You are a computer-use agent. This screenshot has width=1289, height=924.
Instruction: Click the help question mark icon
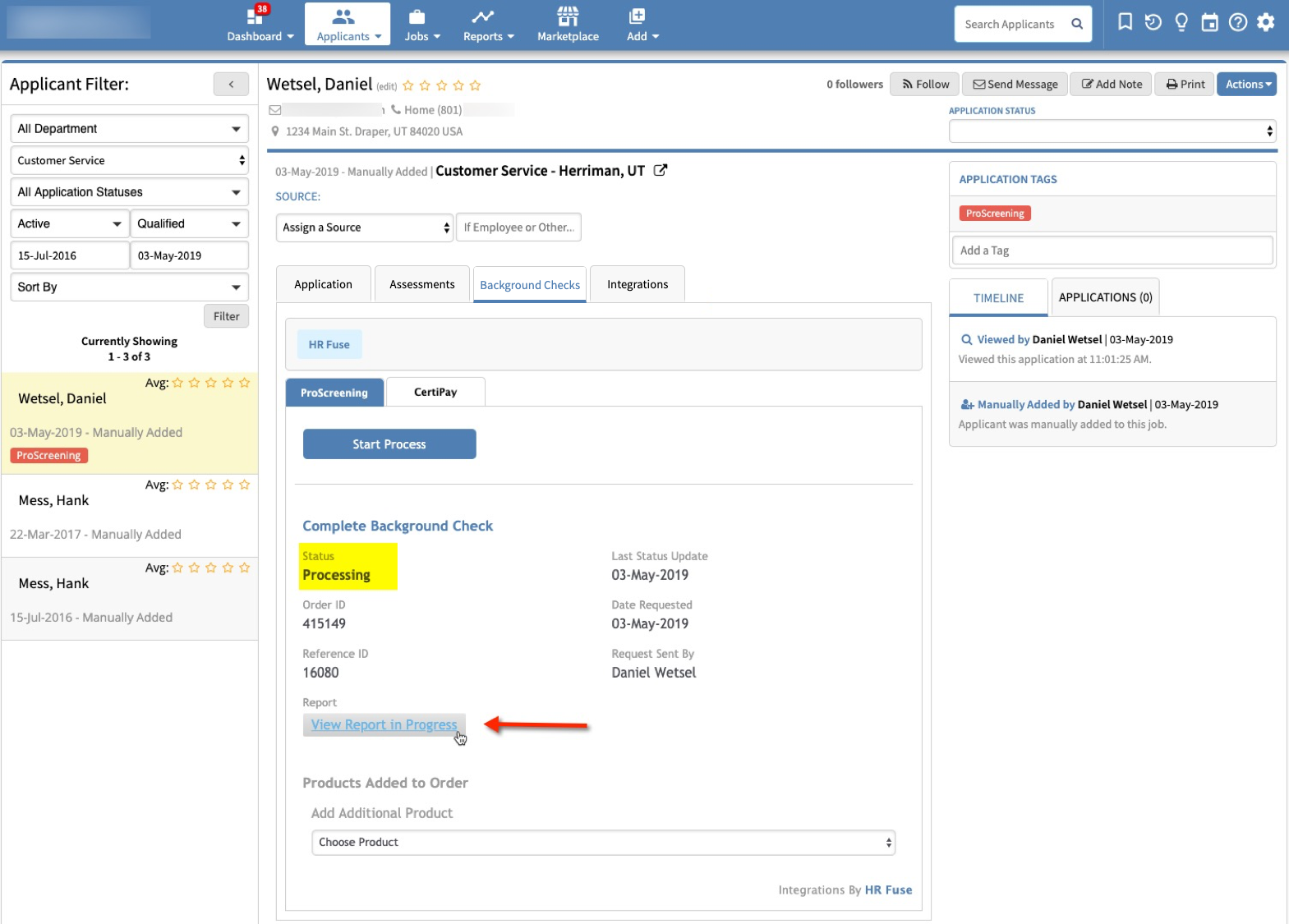coord(1237,22)
